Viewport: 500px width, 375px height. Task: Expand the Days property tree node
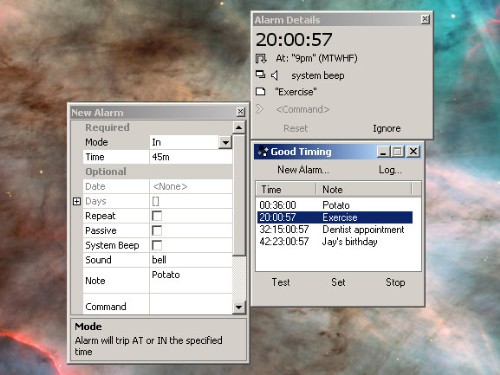(x=77, y=201)
